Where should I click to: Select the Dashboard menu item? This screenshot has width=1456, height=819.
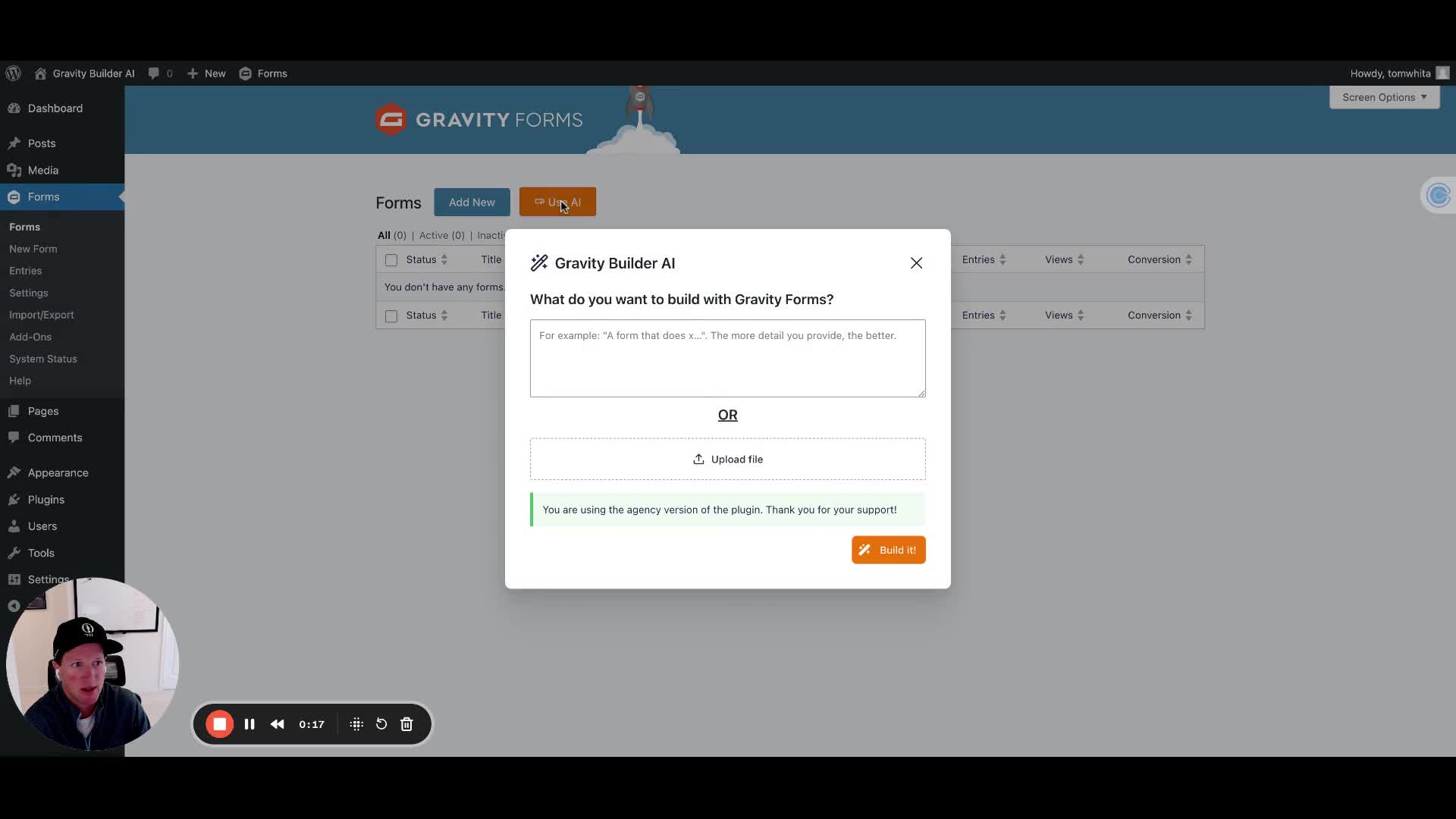pyautogui.click(x=55, y=108)
